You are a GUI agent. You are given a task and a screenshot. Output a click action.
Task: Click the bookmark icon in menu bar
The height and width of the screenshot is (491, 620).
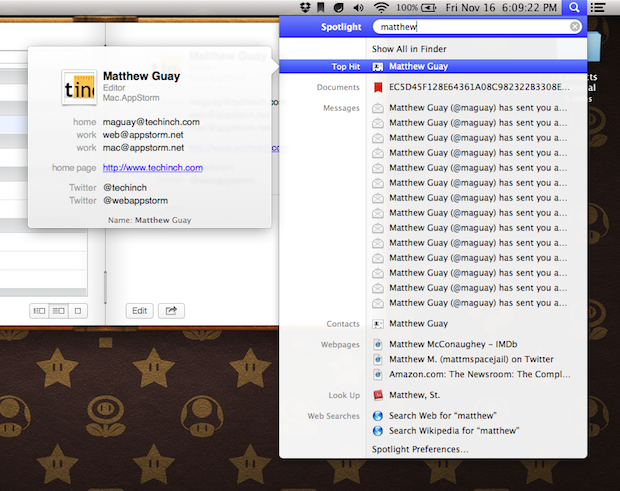(321, 7)
